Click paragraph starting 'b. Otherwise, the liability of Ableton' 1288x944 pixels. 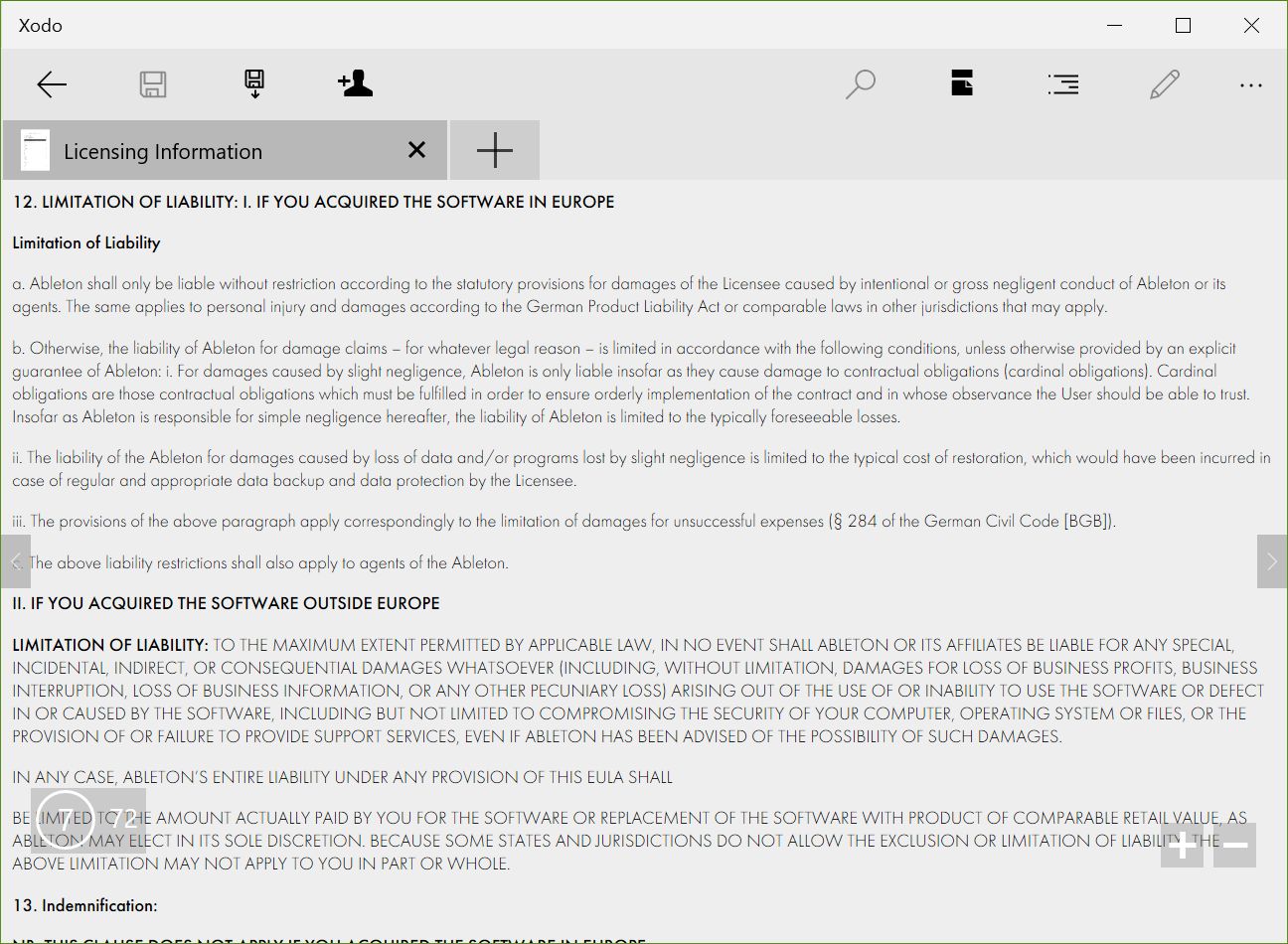pyautogui.click(x=632, y=383)
